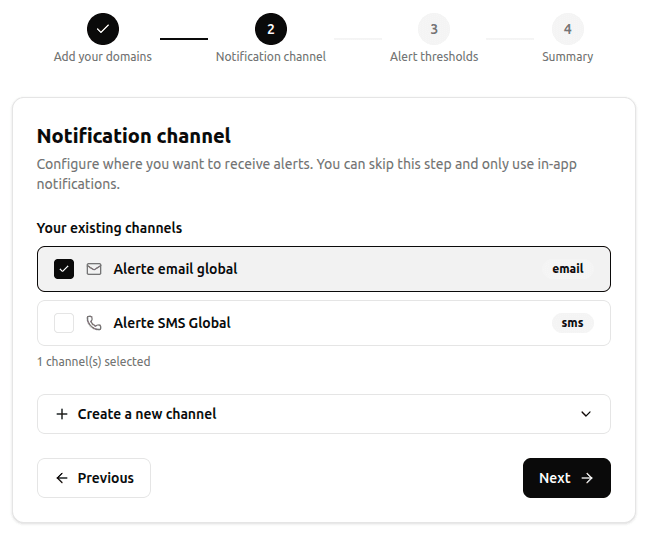Screen dimensions: 653x534
Task: Click the left arrow icon in Previous
Action: 62,478
